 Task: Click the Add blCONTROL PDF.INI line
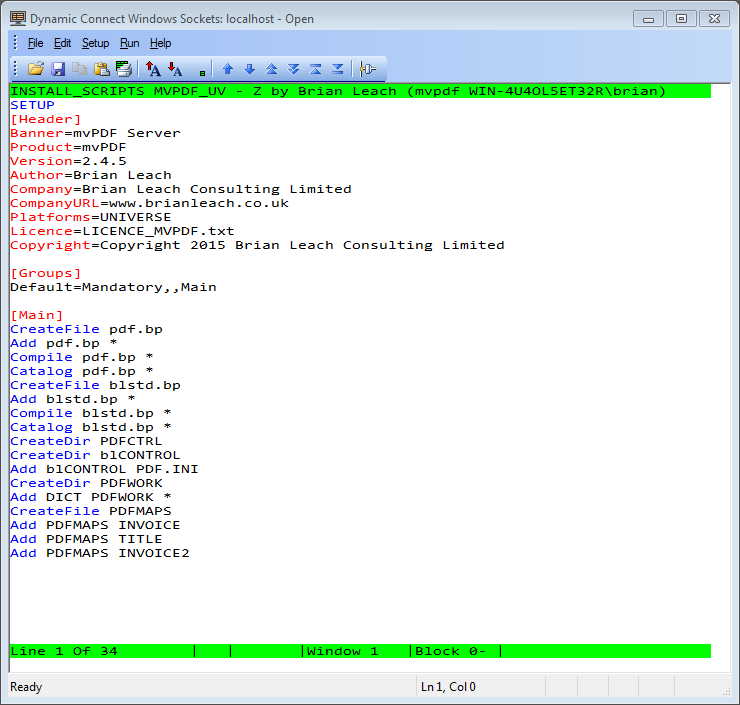point(104,469)
